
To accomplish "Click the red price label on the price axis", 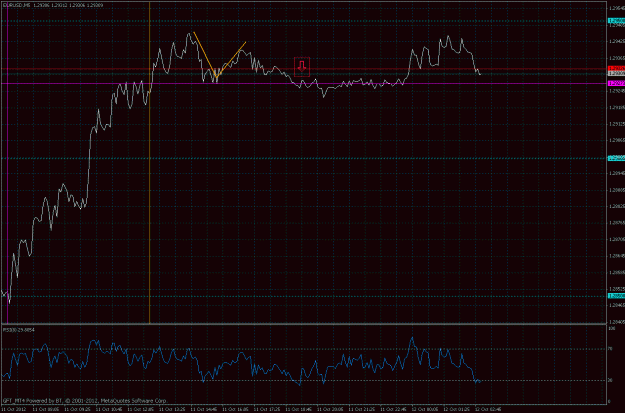I will pyautogui.click(x=616, y=69).
